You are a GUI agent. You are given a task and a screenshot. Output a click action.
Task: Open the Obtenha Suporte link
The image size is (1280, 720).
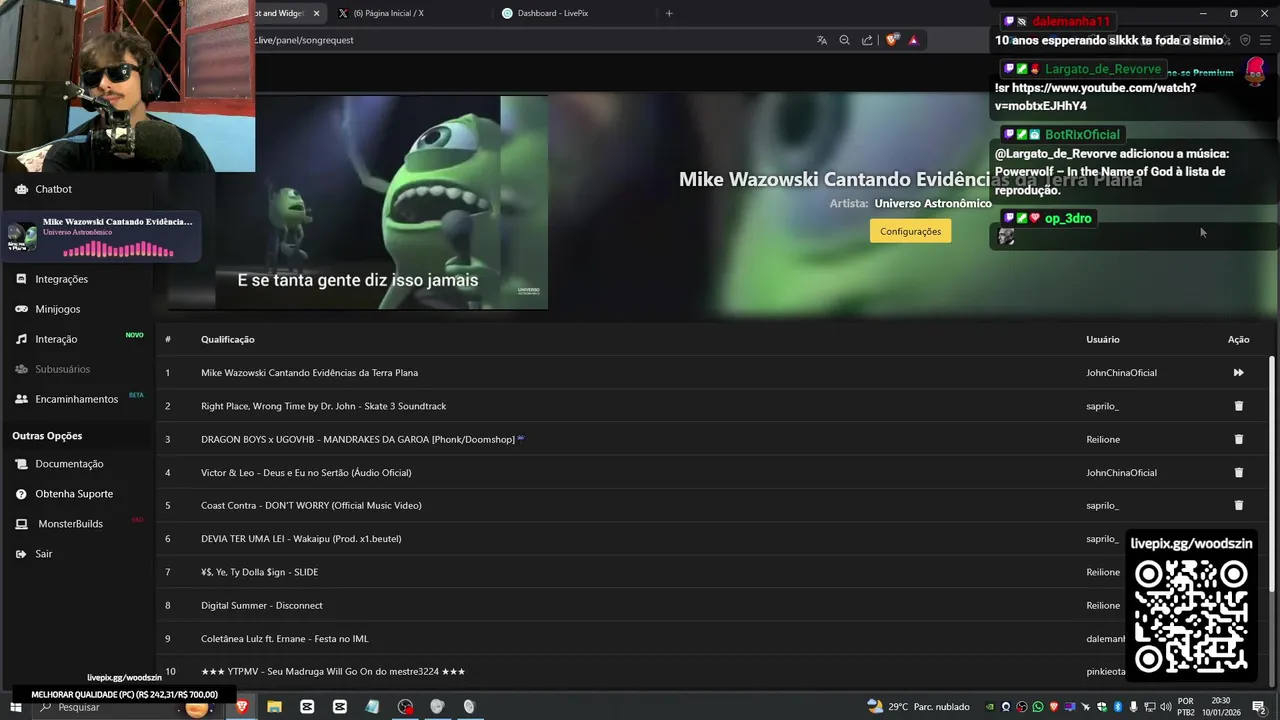tap(74, 494)
